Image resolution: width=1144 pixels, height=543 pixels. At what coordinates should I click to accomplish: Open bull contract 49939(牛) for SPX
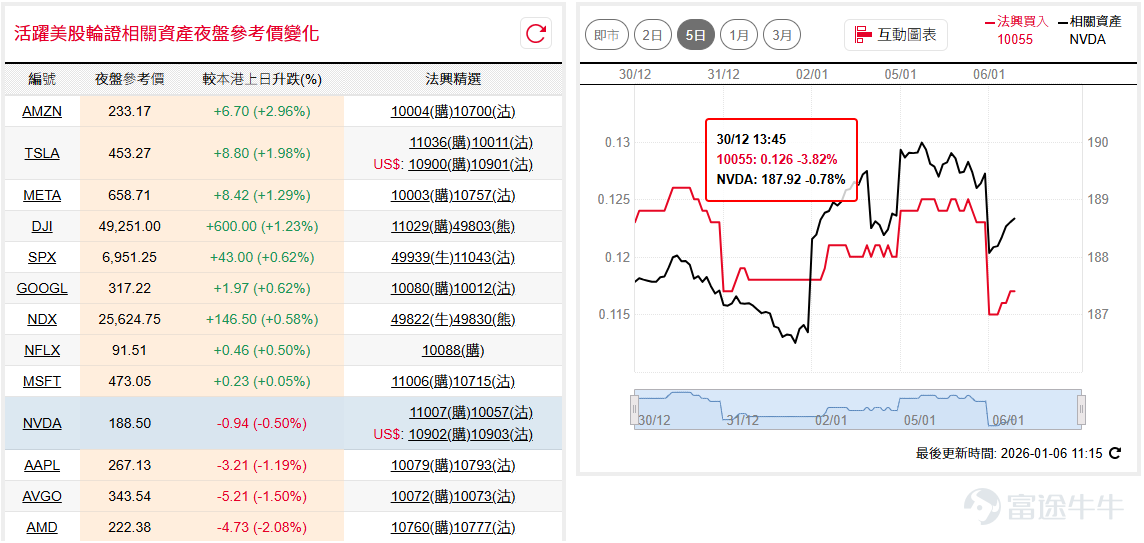point(422,258)
